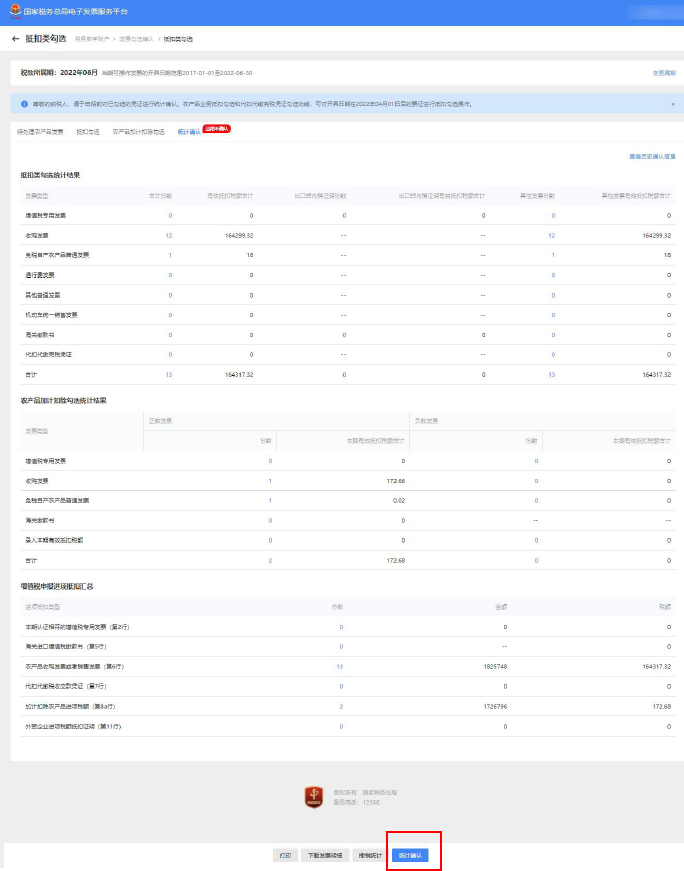The width and height of the screenshot is (684, 871).
Task: Open the link above the statistics table
Action: click(652, 156)
